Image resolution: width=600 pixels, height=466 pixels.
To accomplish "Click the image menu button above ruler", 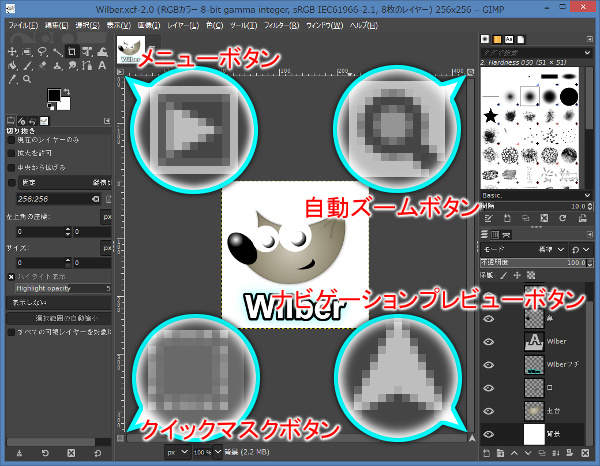I will coord(125,71).
